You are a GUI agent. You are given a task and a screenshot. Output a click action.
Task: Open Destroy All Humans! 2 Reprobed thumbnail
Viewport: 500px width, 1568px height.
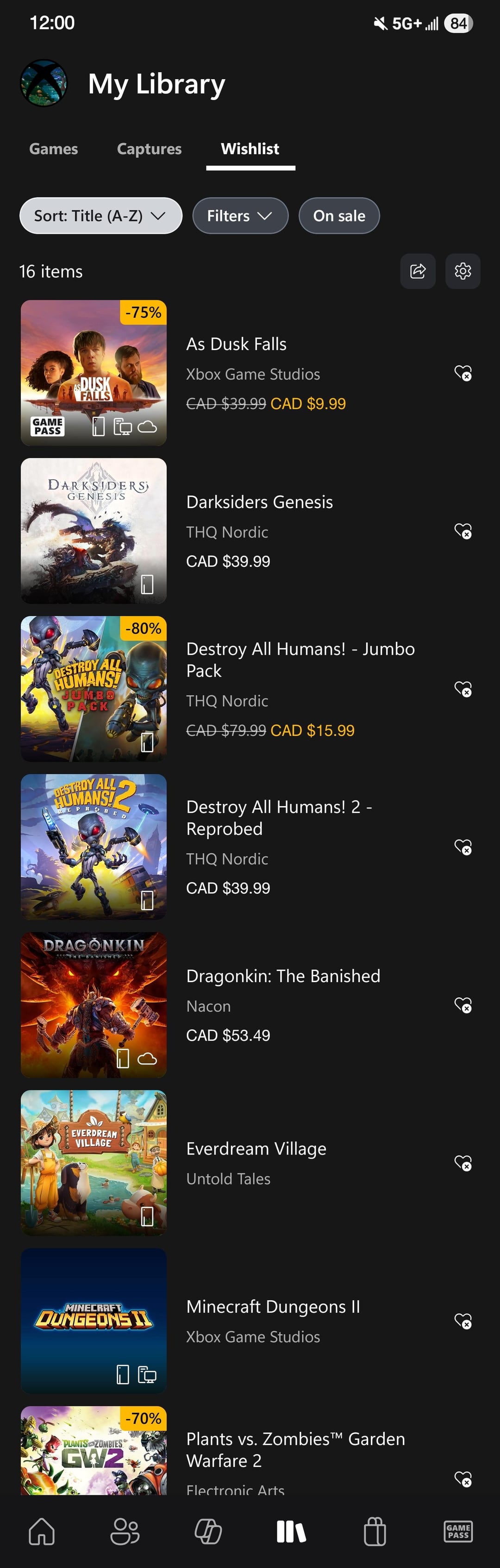point(94,847)
